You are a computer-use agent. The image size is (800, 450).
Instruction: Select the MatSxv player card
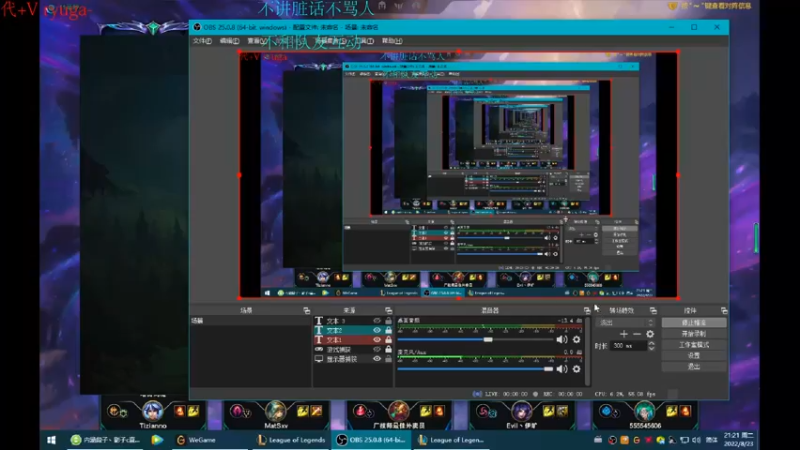276,414
